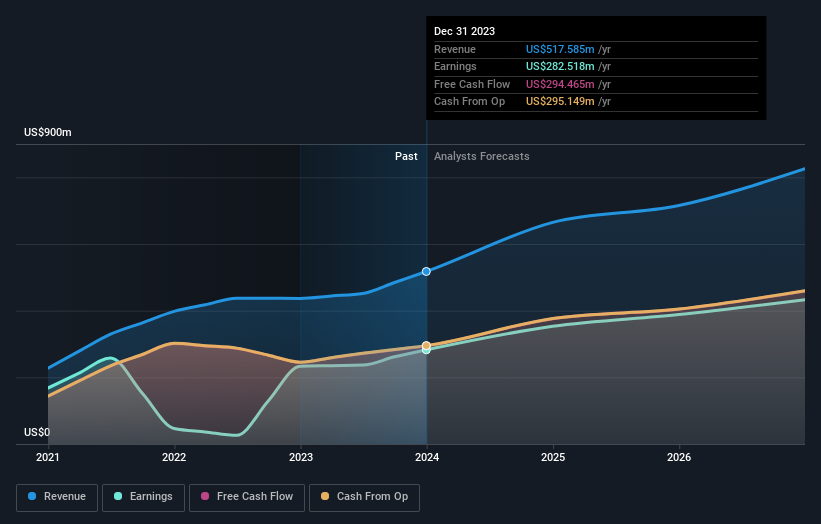Viewport: 821px width, 524px height.
Task: Click the cash from op value US$295.149m
Action: [560, 102]
